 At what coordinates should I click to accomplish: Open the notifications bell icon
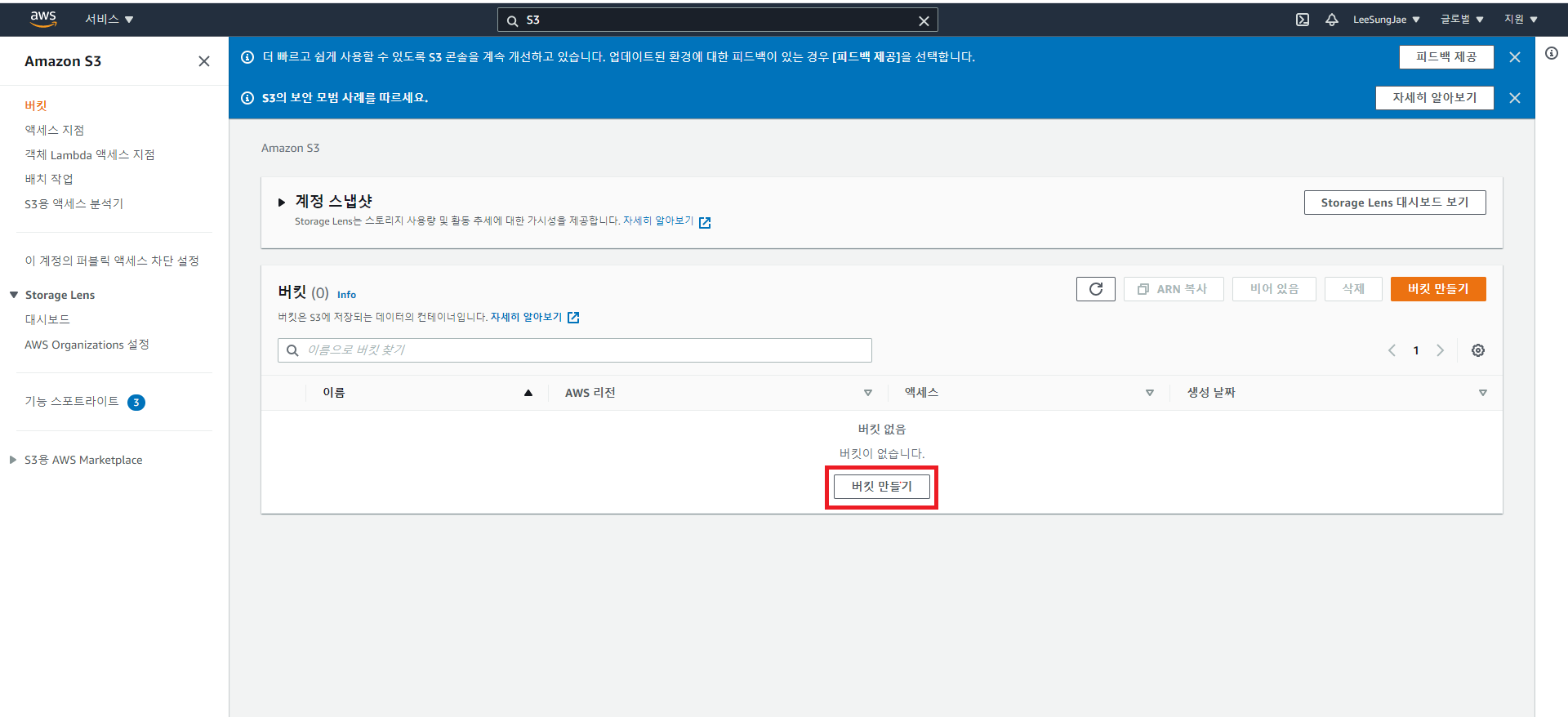pyautogui.click(x=1332, y=20)
